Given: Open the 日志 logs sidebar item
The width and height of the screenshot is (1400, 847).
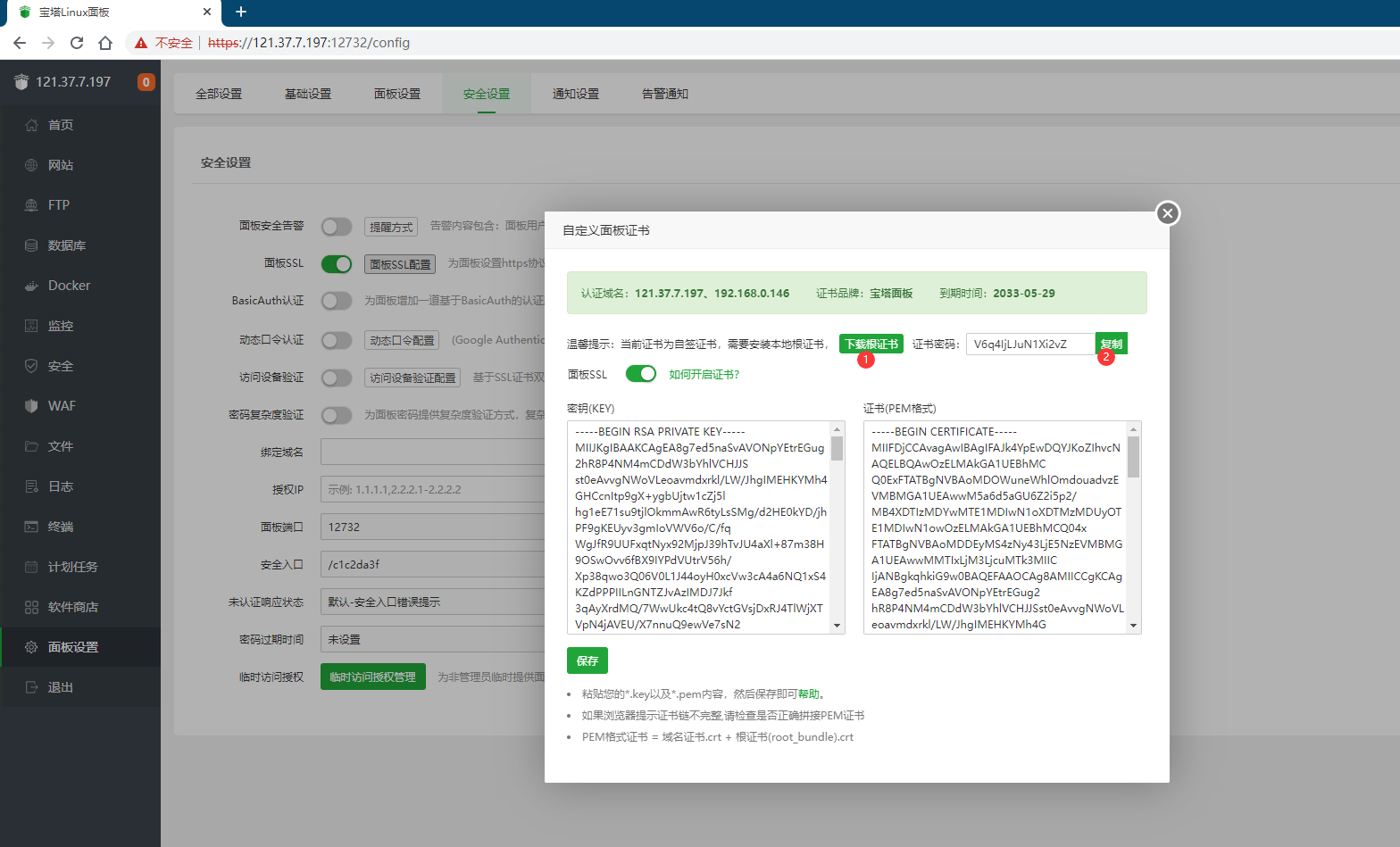Looking at the screenshot, I should 80,486.
